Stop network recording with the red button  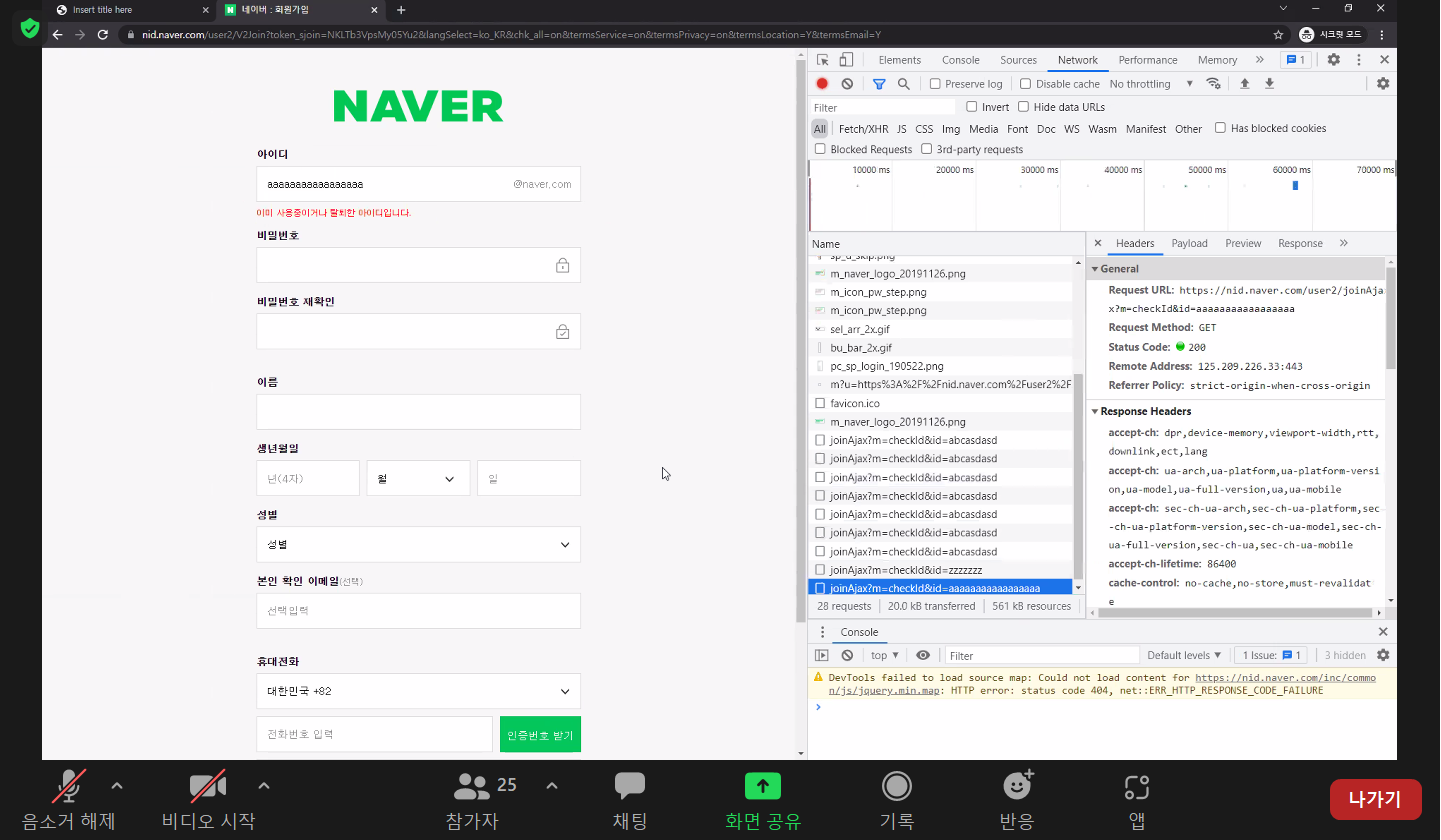(x=822, y=84)
